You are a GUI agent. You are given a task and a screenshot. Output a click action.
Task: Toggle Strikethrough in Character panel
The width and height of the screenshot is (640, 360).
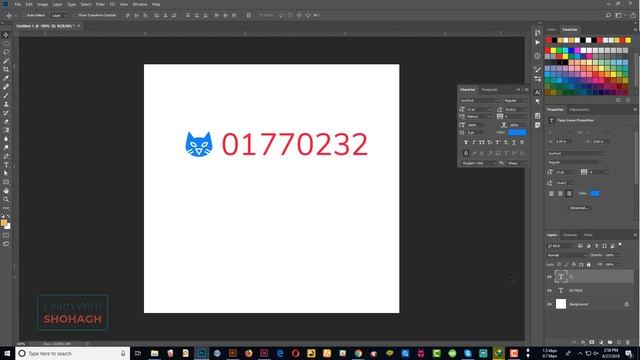[522, 142]
